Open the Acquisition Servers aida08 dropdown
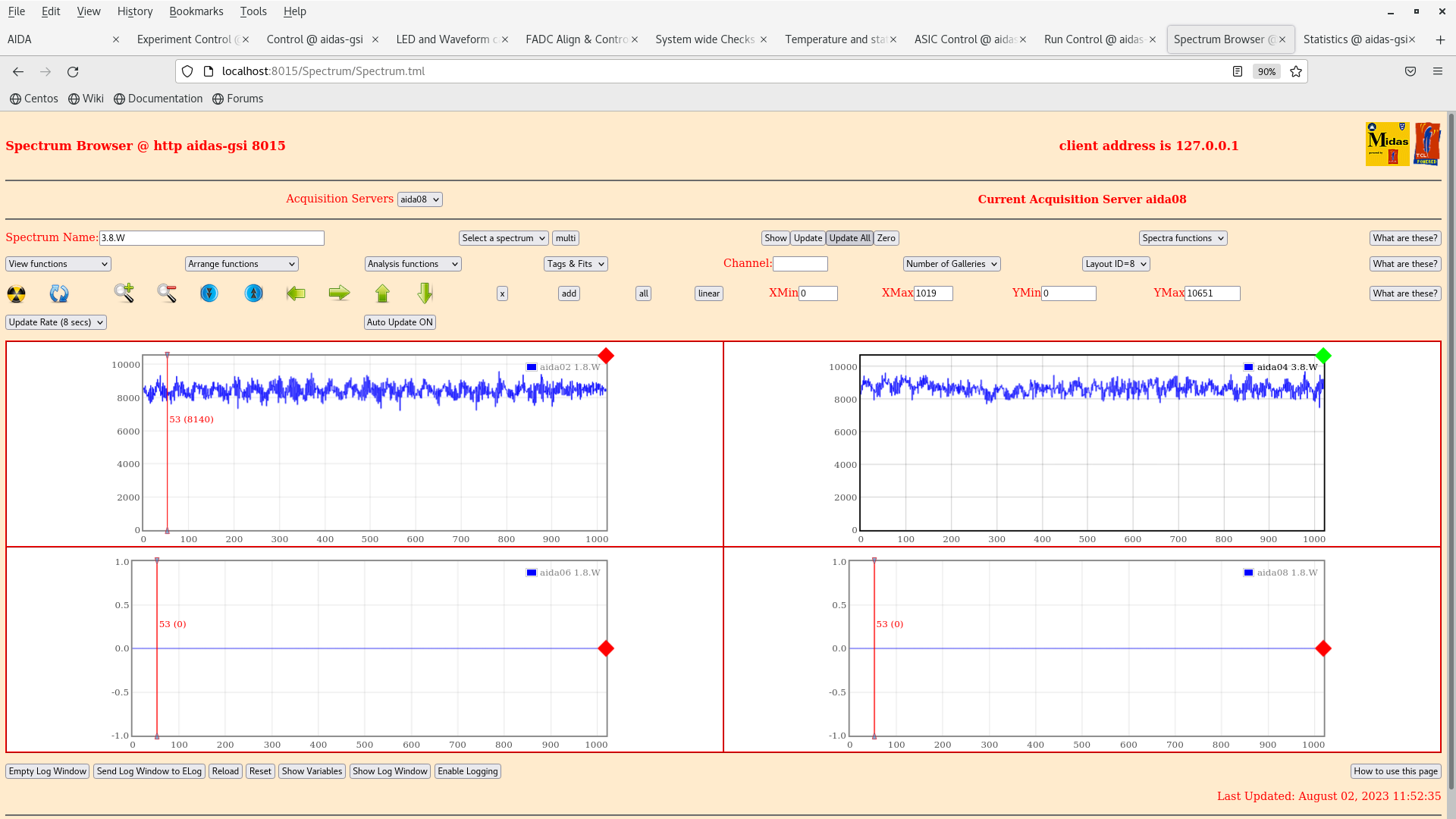This screenshot has width=1456, height=819. (x=419, y=199)
